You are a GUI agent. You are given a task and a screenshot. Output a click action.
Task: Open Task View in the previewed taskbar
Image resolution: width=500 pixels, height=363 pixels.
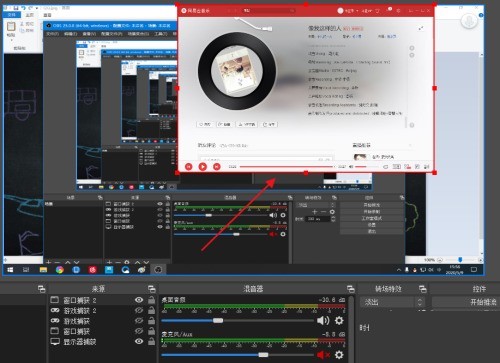click(26, 270)
